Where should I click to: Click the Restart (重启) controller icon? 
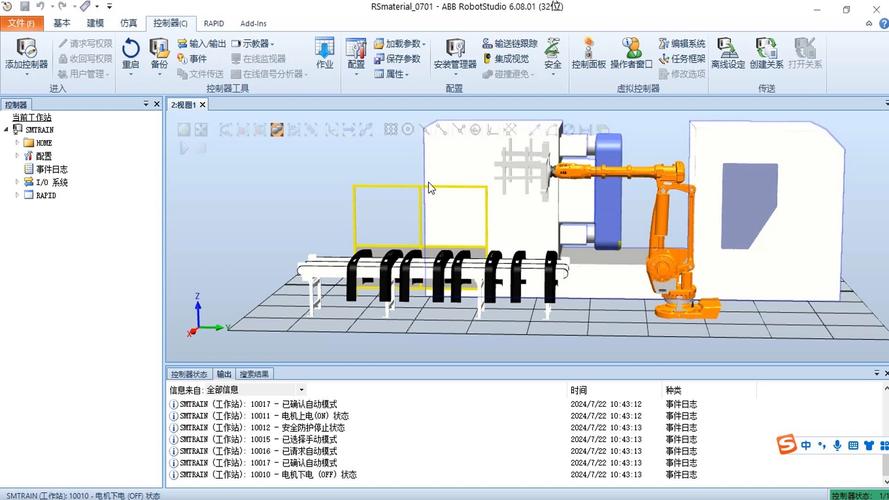pos(130,48)
